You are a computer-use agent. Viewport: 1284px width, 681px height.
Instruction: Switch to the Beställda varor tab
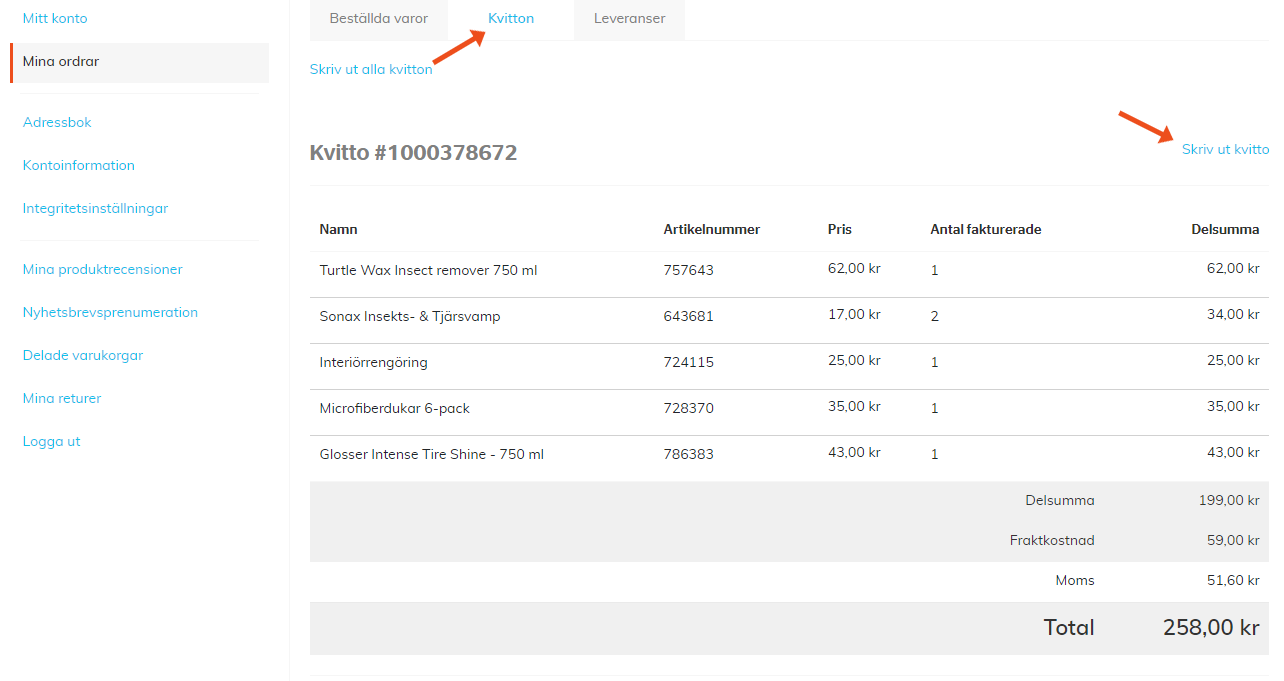[379, 18]
